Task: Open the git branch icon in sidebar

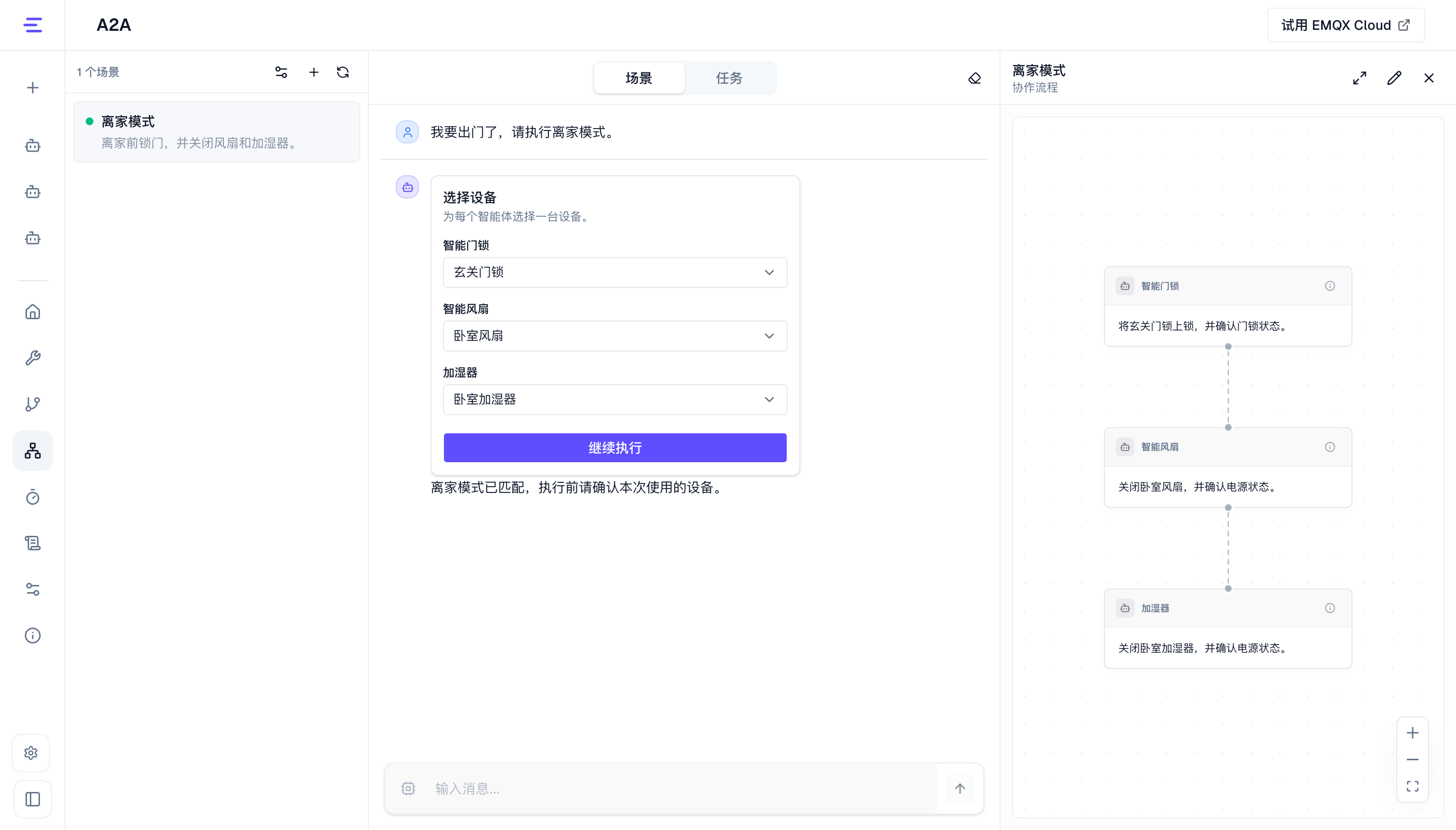Action: [x=32, y=404]
